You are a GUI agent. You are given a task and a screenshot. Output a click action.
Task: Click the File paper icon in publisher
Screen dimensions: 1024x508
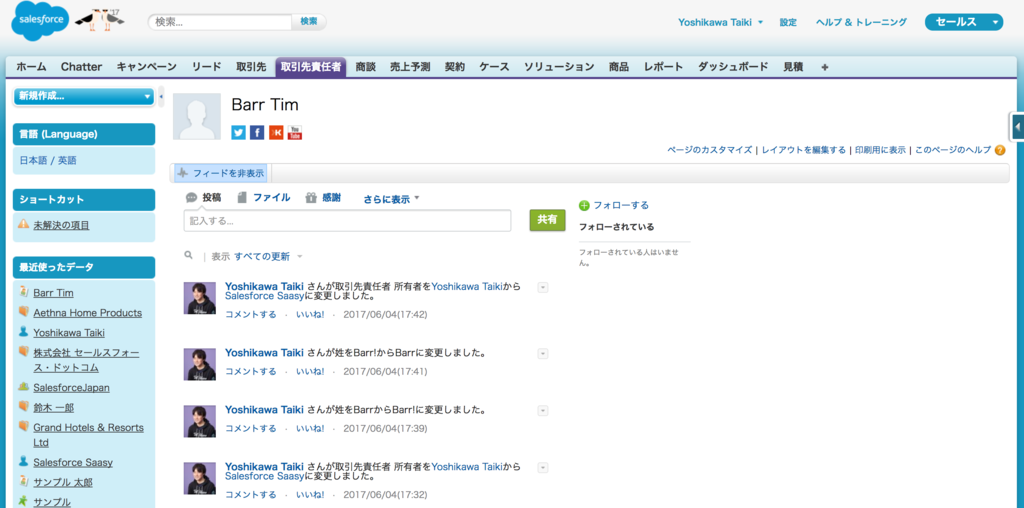[x=242, y=197]
